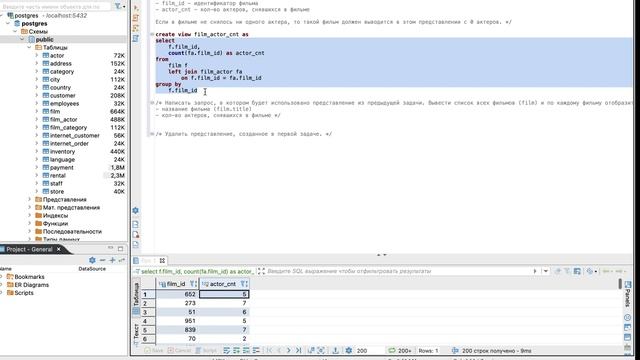Go to next row arrow in results toolbar
Image resolution: width=640 pixels, height=360 pixels.
289,350
